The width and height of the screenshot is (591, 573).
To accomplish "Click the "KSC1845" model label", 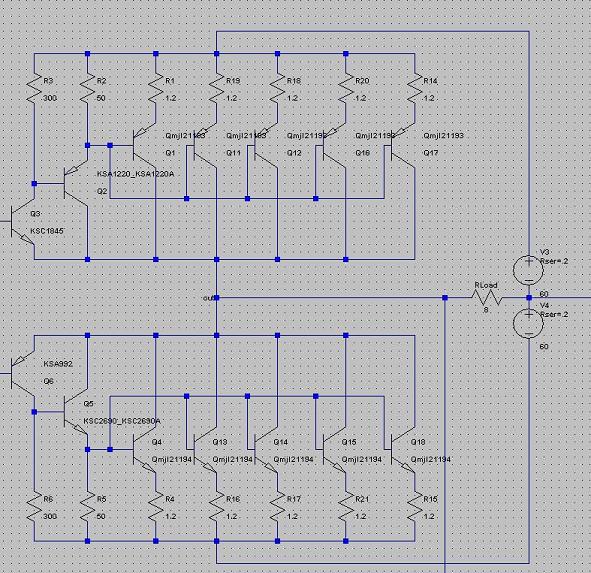I will [47, 231].
